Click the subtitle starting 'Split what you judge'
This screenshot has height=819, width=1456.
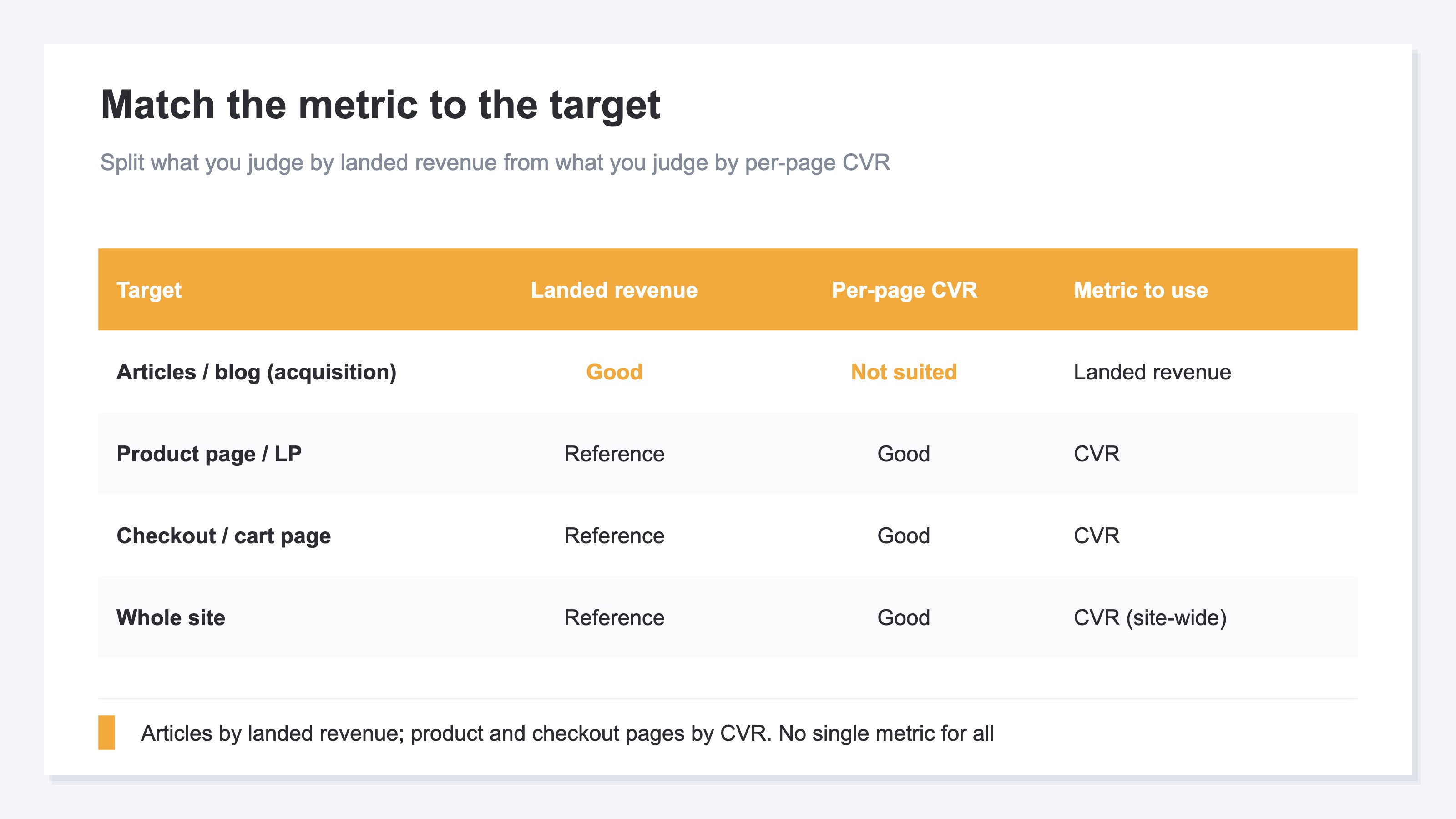pyautogui.click(x=495, y=163)
